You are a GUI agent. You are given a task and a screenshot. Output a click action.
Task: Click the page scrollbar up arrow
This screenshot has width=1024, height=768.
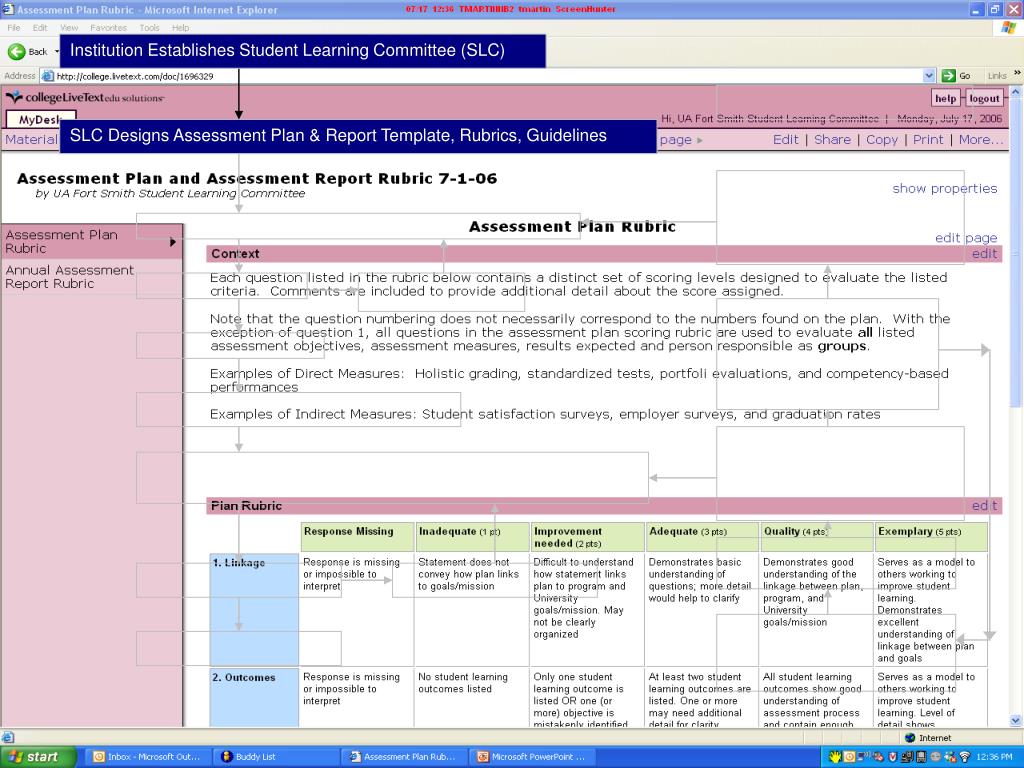[x=1016, y=93]
